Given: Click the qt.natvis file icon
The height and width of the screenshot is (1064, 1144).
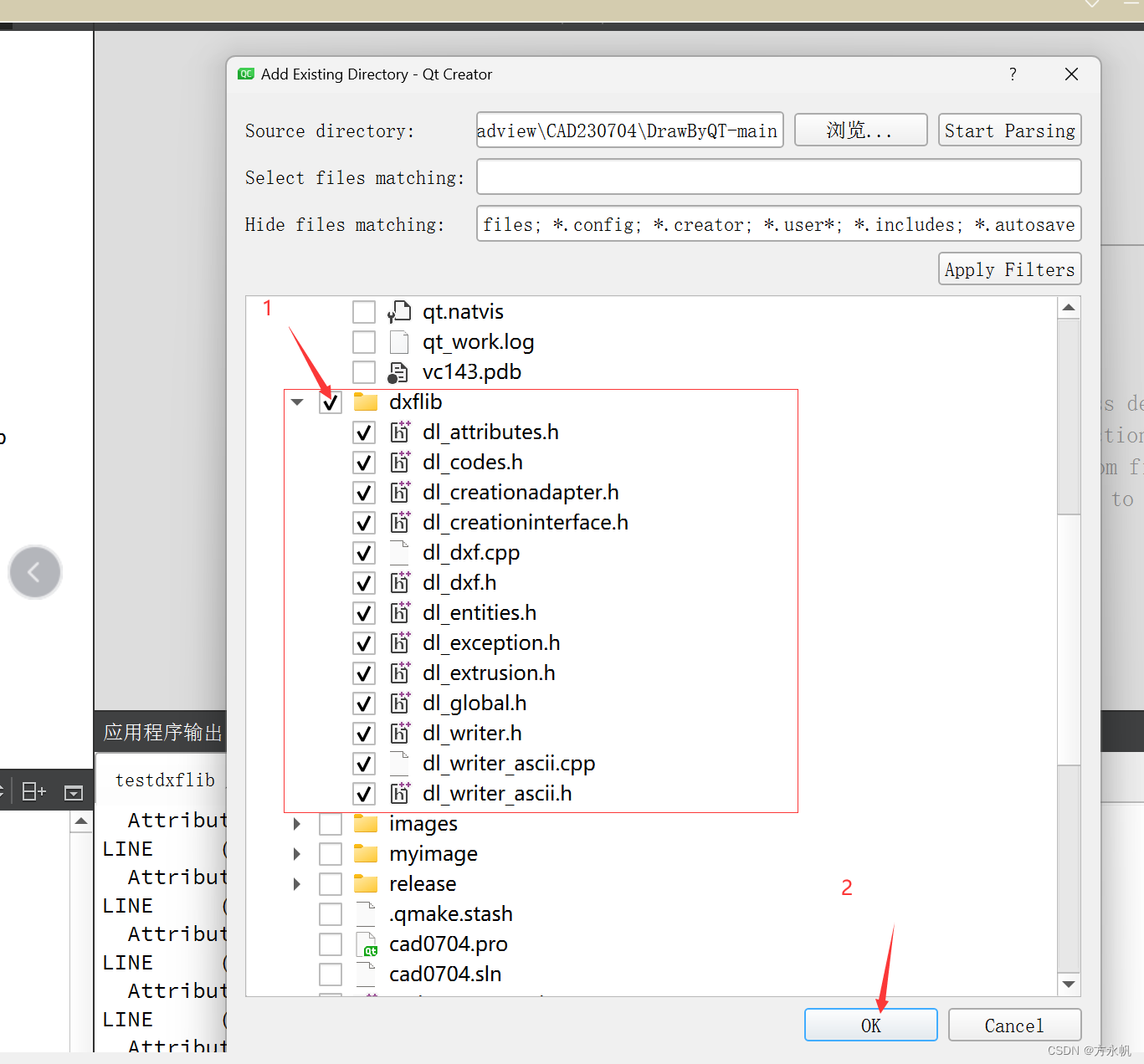Looking at the screenshot, I should [x=399, y=312].
